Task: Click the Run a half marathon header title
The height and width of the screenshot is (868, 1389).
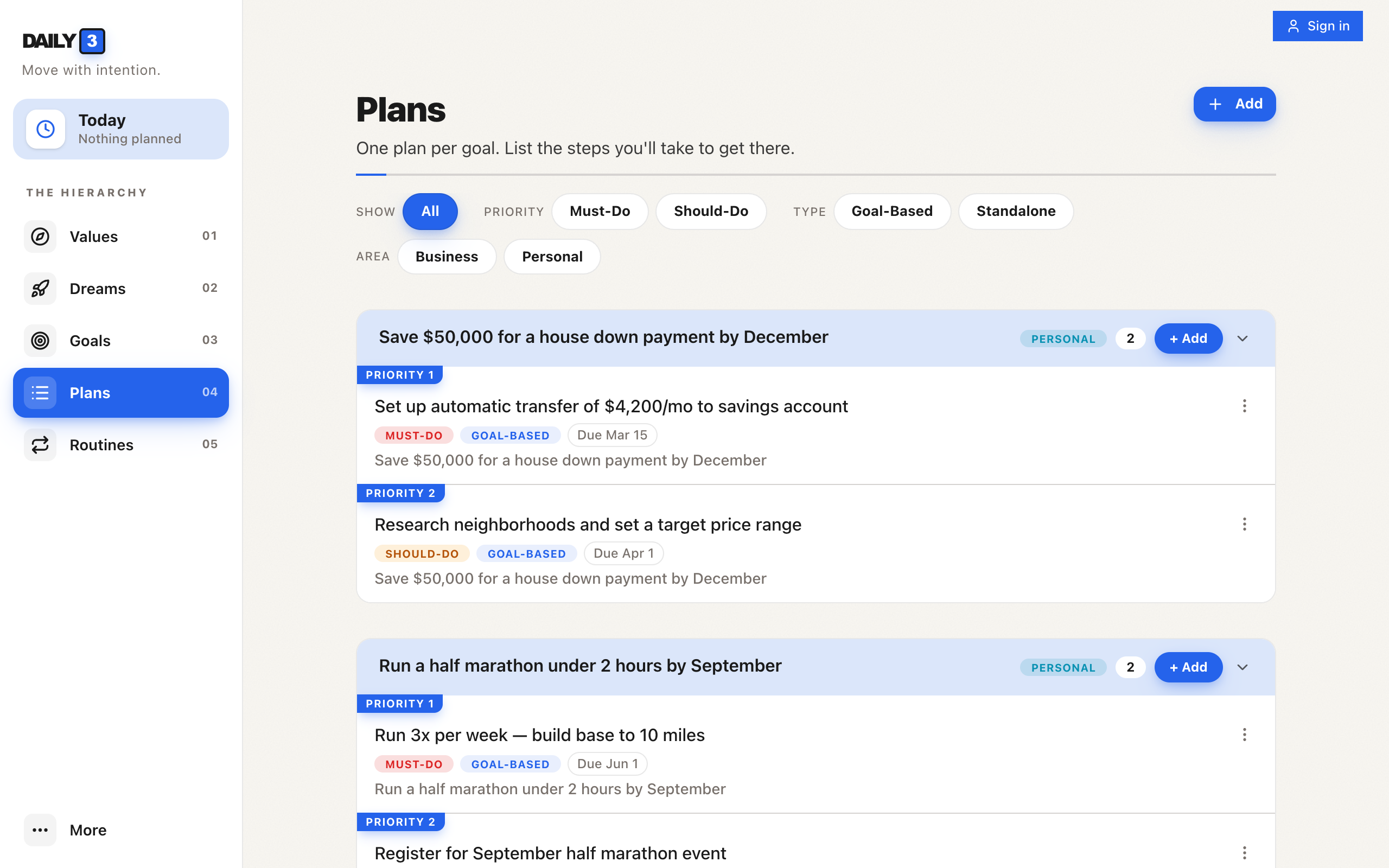Action: pyautogui.click(x=579, y=666)
